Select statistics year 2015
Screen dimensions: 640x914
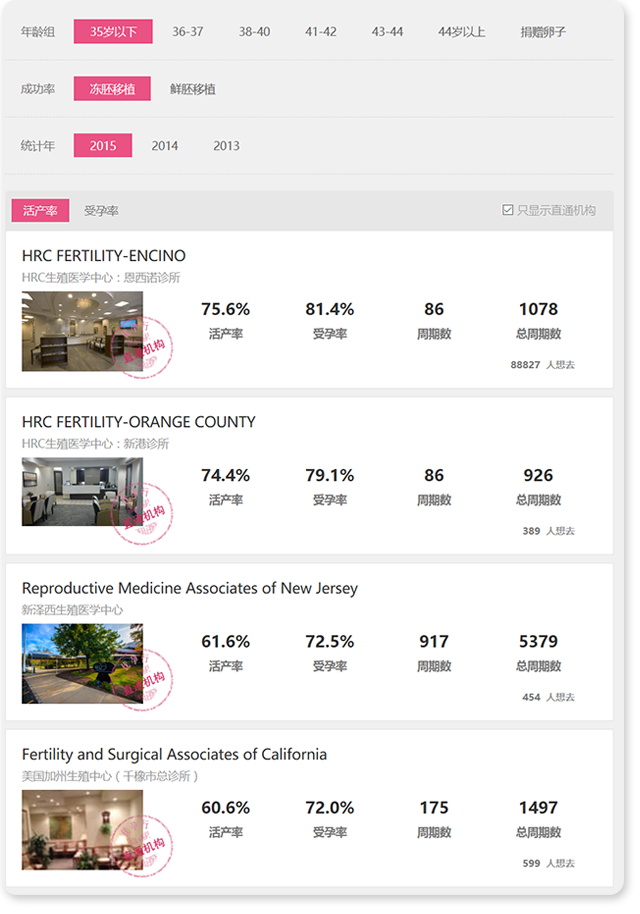coord(103,146)
